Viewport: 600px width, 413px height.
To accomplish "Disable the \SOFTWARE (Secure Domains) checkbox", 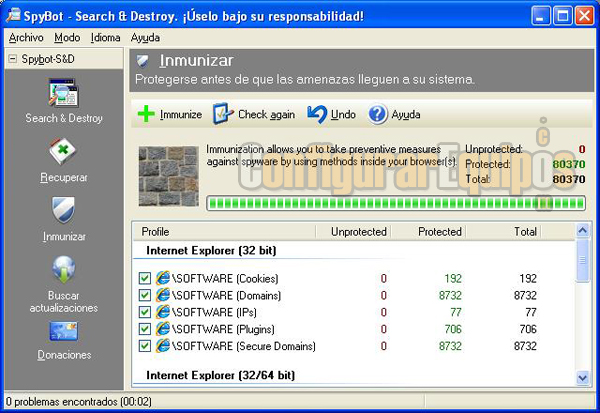I will [145, 346].
